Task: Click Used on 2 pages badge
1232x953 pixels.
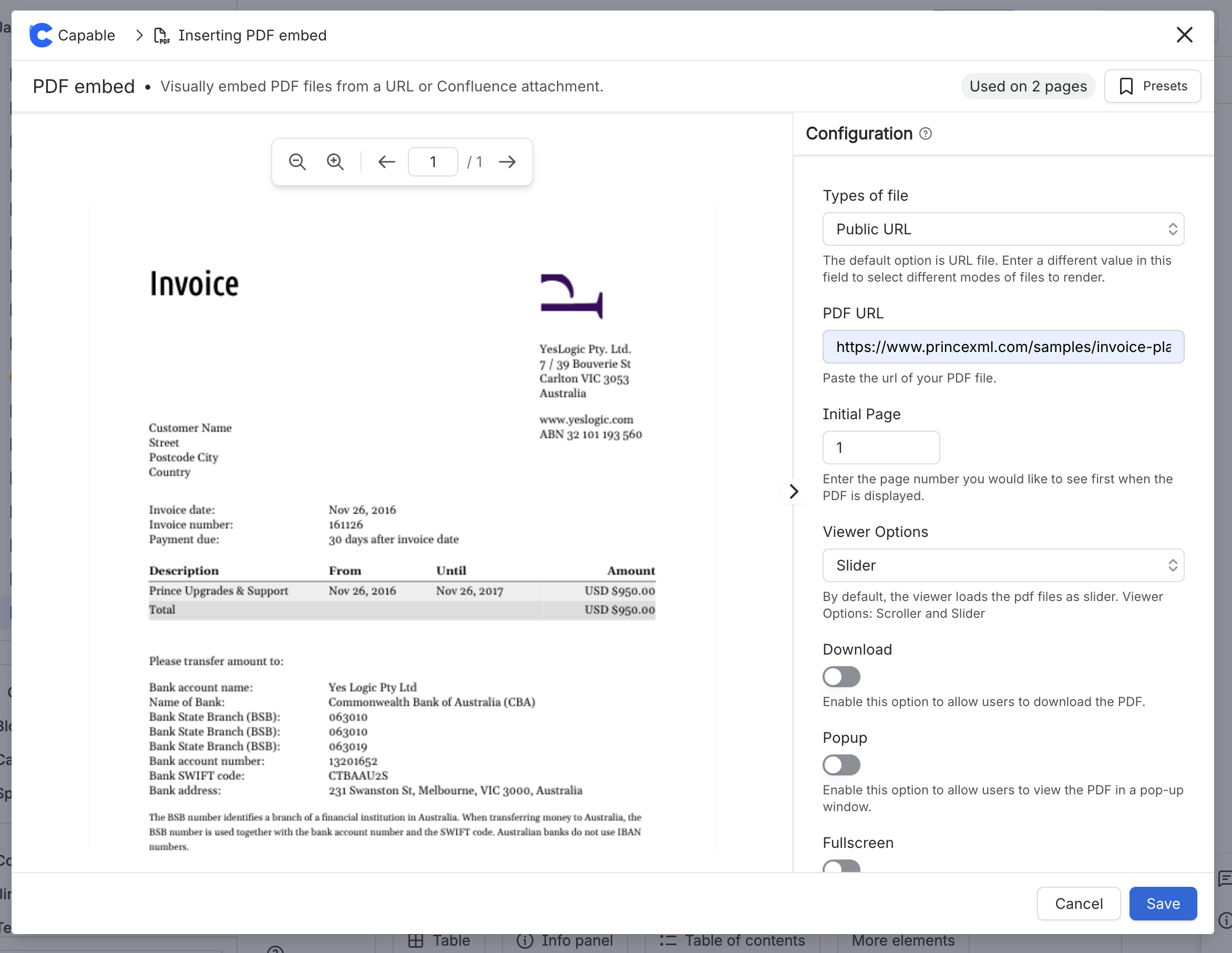Action: tap(1028, 86)
